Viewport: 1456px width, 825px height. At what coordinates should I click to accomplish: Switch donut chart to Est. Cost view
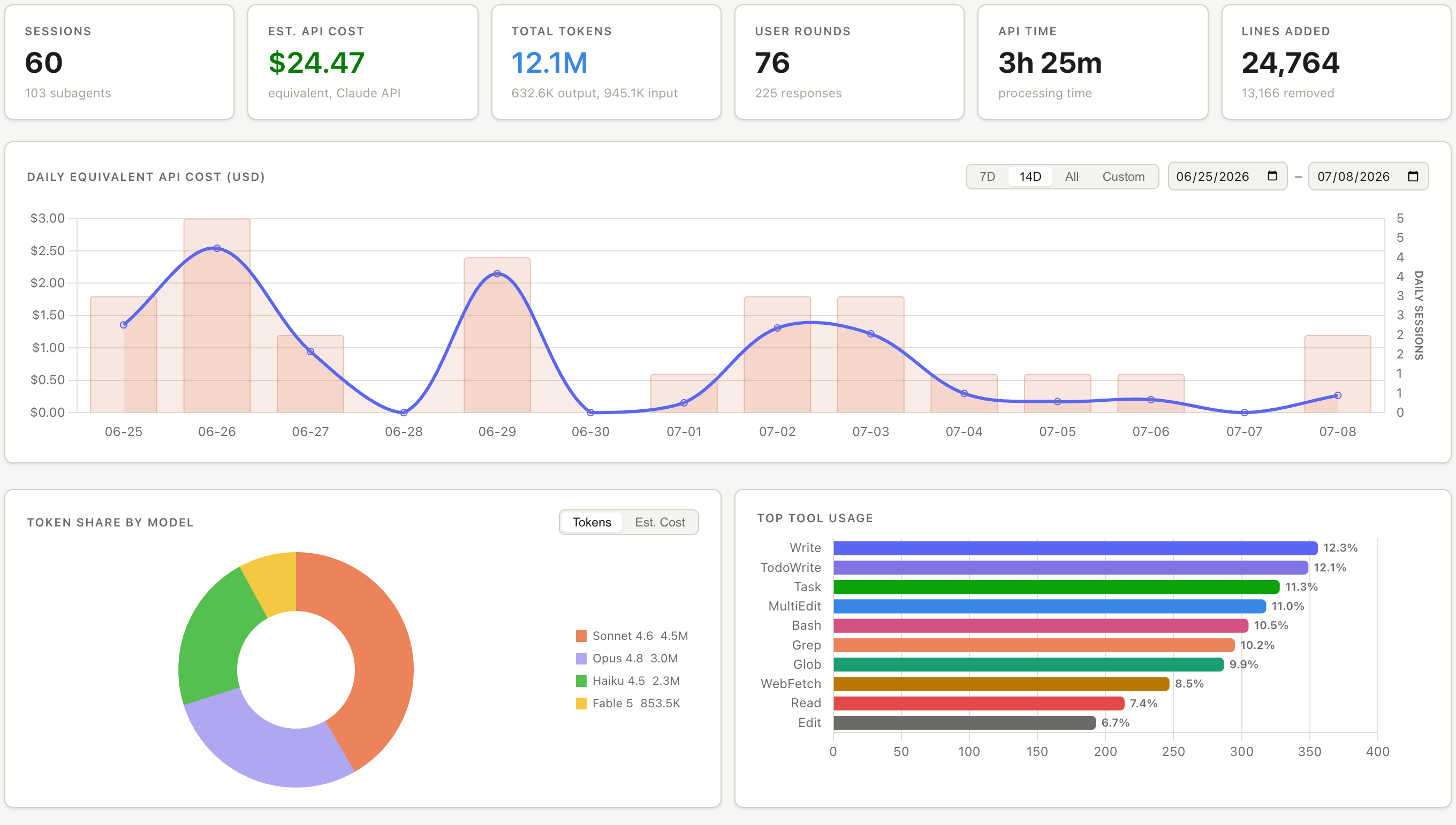(x=659, y=522)
